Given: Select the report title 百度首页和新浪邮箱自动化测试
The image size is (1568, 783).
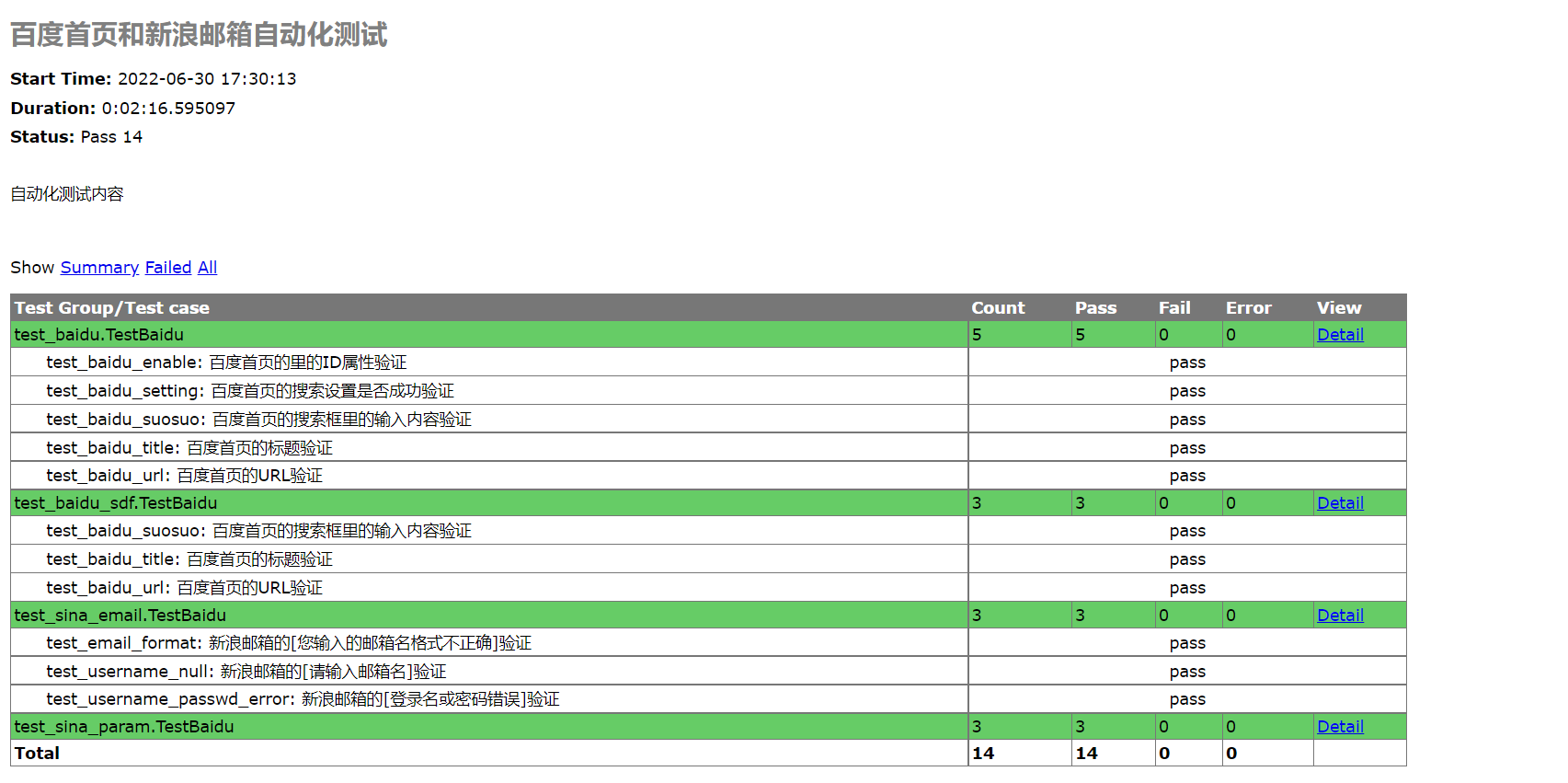Looking at the screenshot, I should [199, 35].
